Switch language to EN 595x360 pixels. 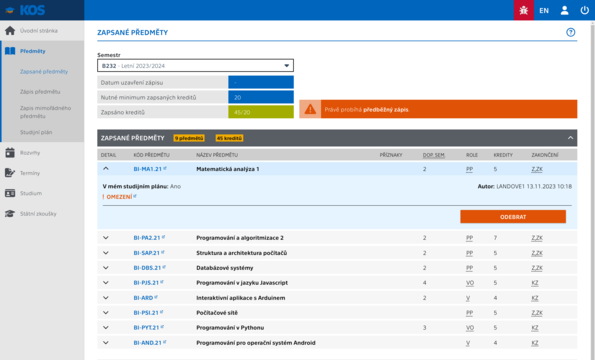tap(544, 11)
